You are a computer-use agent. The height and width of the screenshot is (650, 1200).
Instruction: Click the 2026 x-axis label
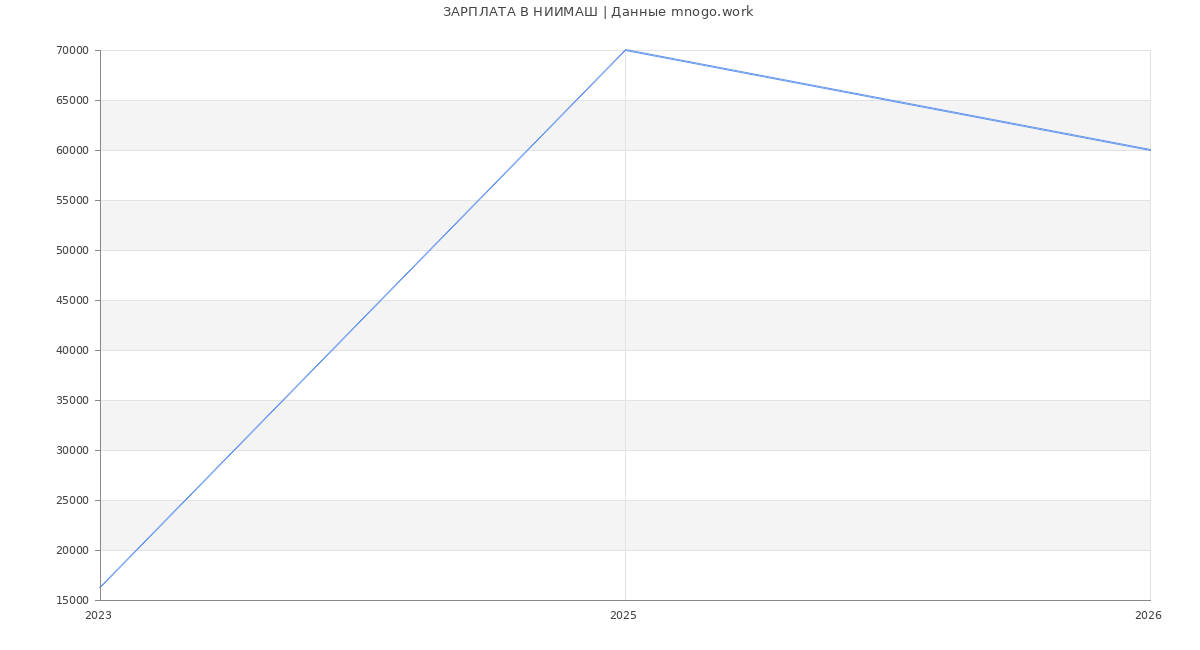pos(1148,616)
